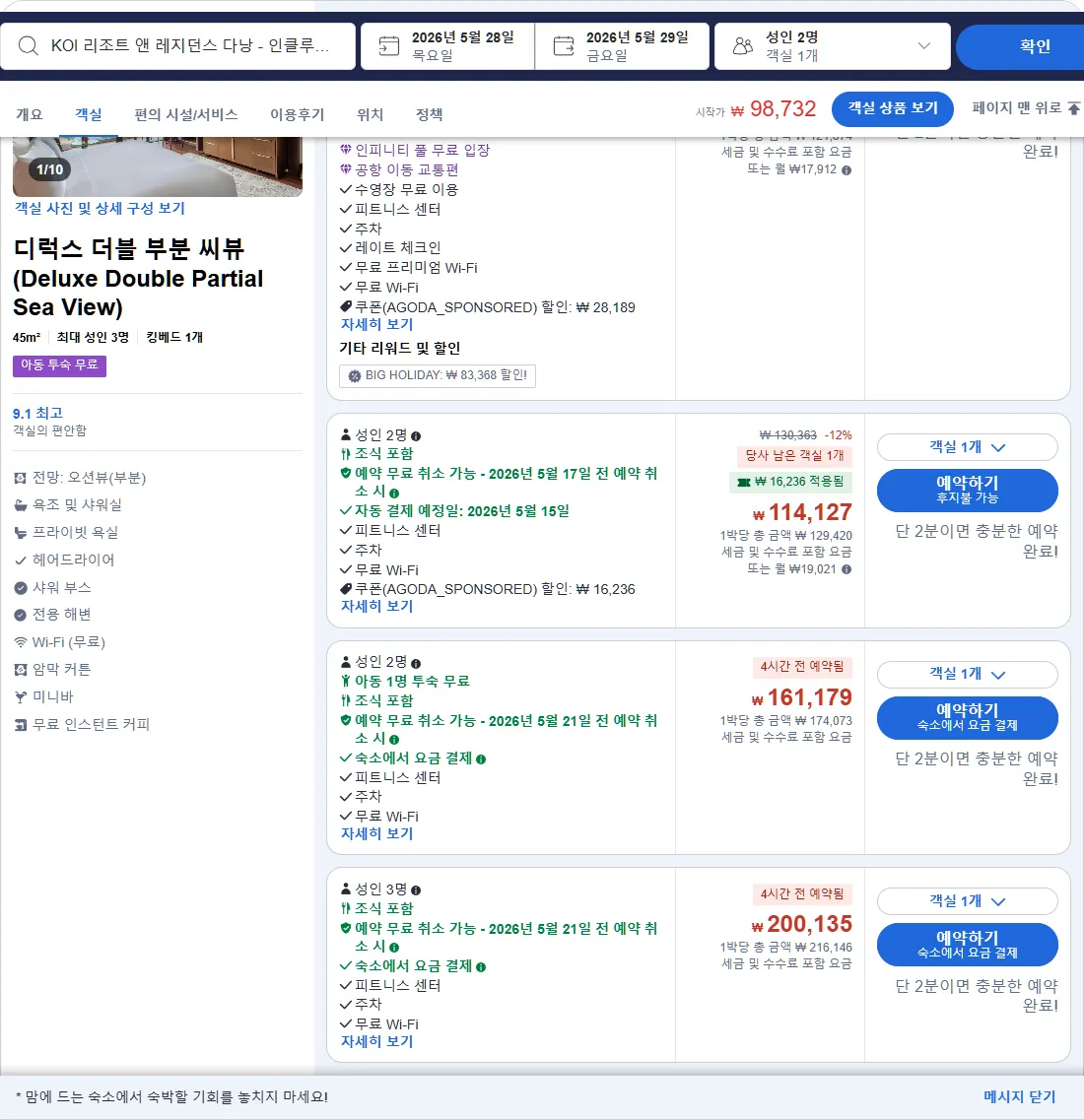
Task: Open 객실 사진 및 상세 구성 보기 link
Action: click(100, 209)
